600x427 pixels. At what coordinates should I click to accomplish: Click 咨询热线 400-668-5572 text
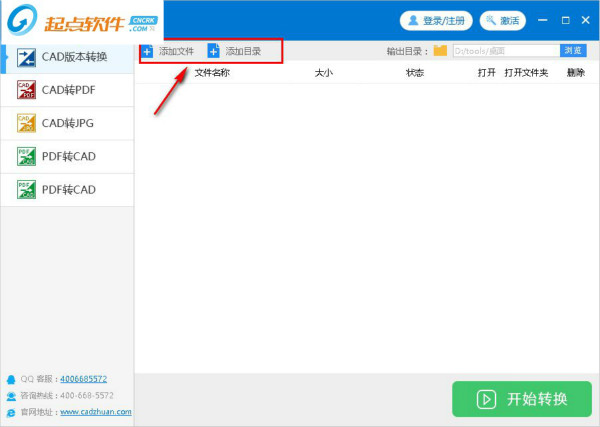[67, 396]
